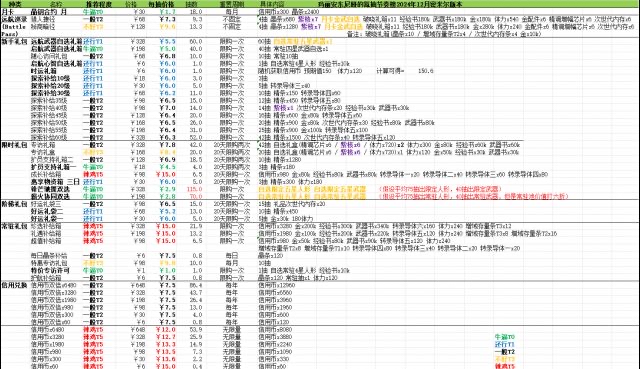Click the 常驻礼包 category cell
Image resolution: width=640 pixels, height=369 pixels.
pos(14,226)
